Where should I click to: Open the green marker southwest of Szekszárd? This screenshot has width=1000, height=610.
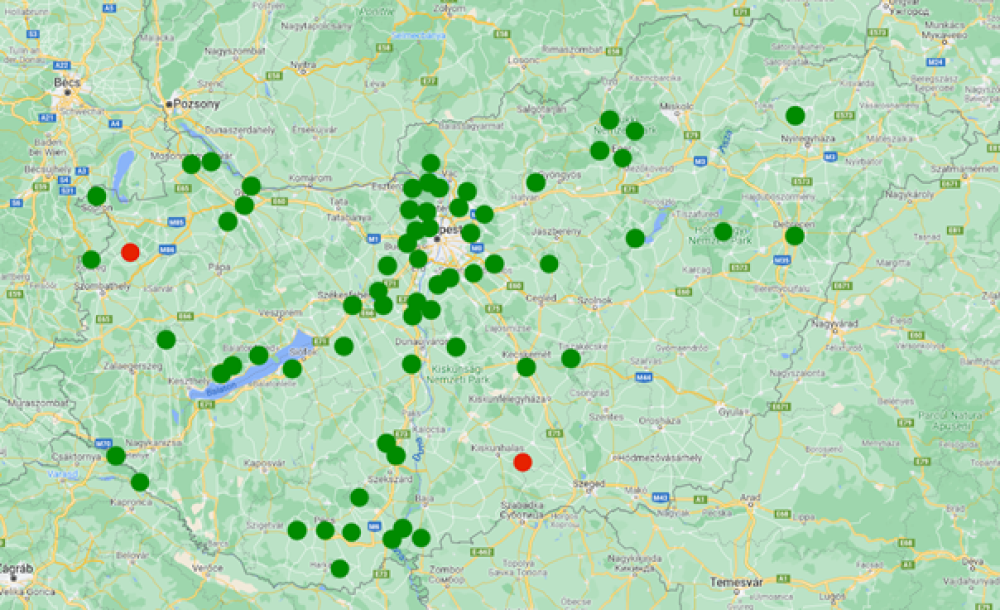[x=359, y=497]
